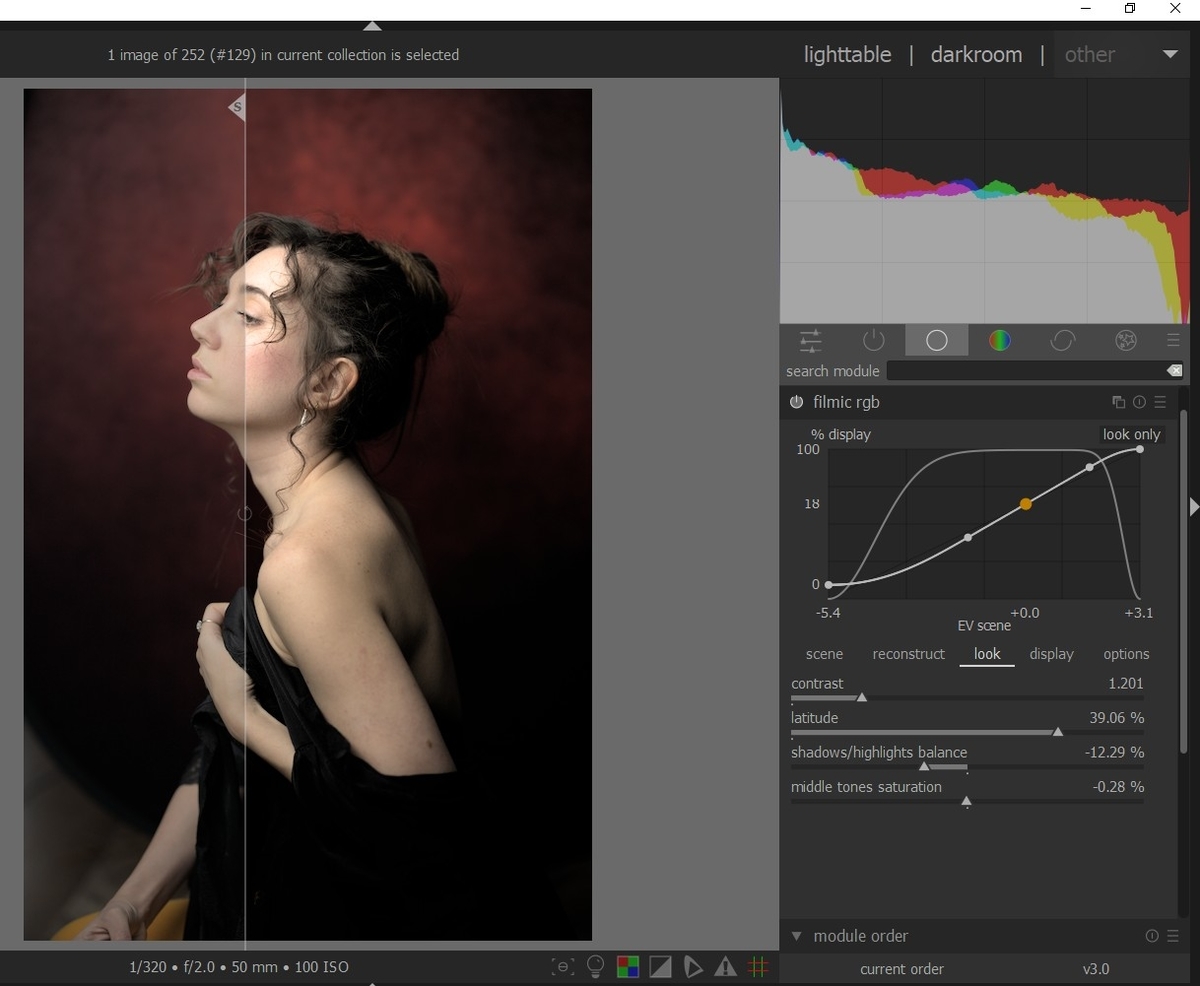Click the 'v3.0' module order value
This screenshot has width=1200, height=986.
(x=1096, y=969)
